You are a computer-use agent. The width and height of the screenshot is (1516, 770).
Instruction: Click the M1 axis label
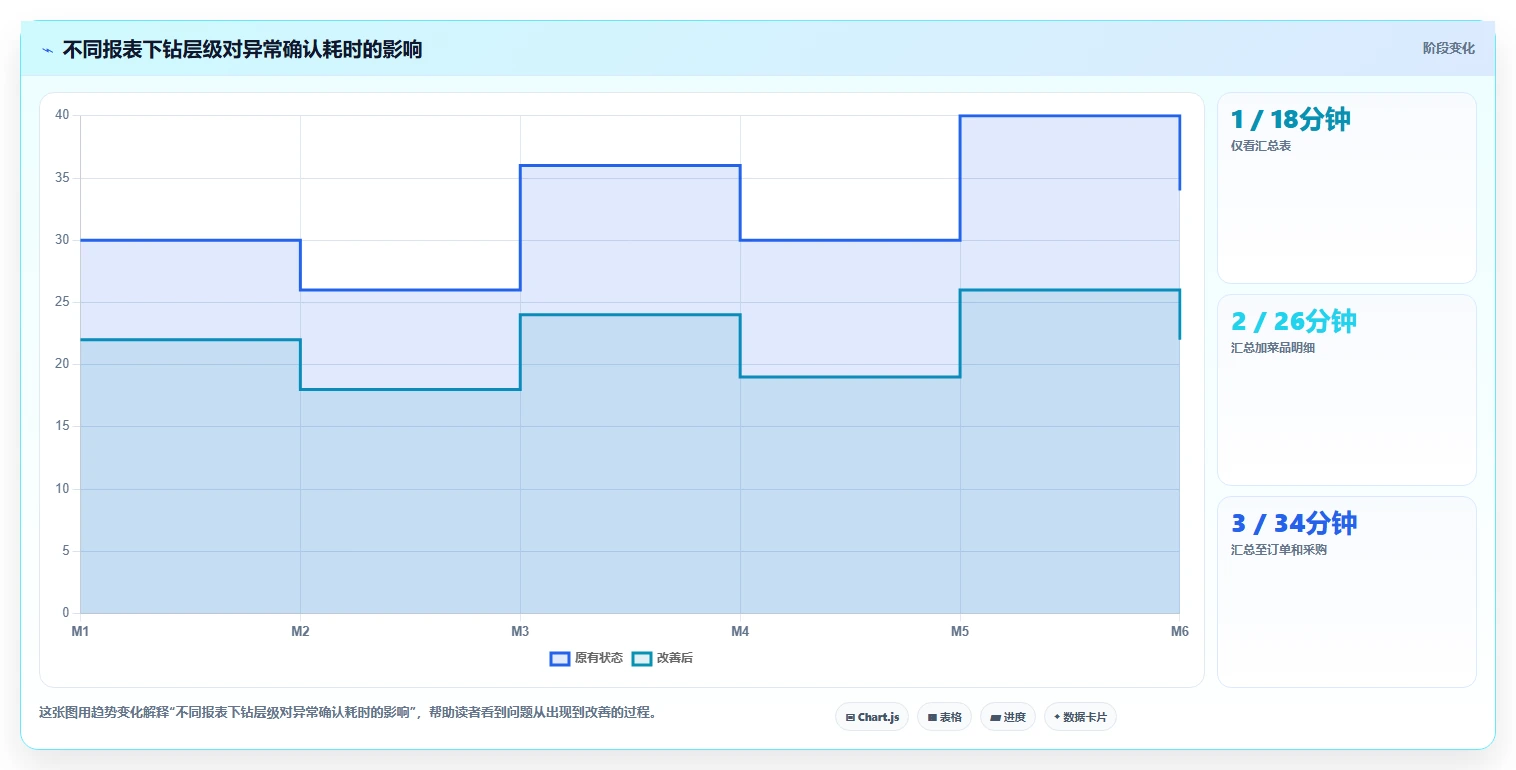[x=80, y=631]
